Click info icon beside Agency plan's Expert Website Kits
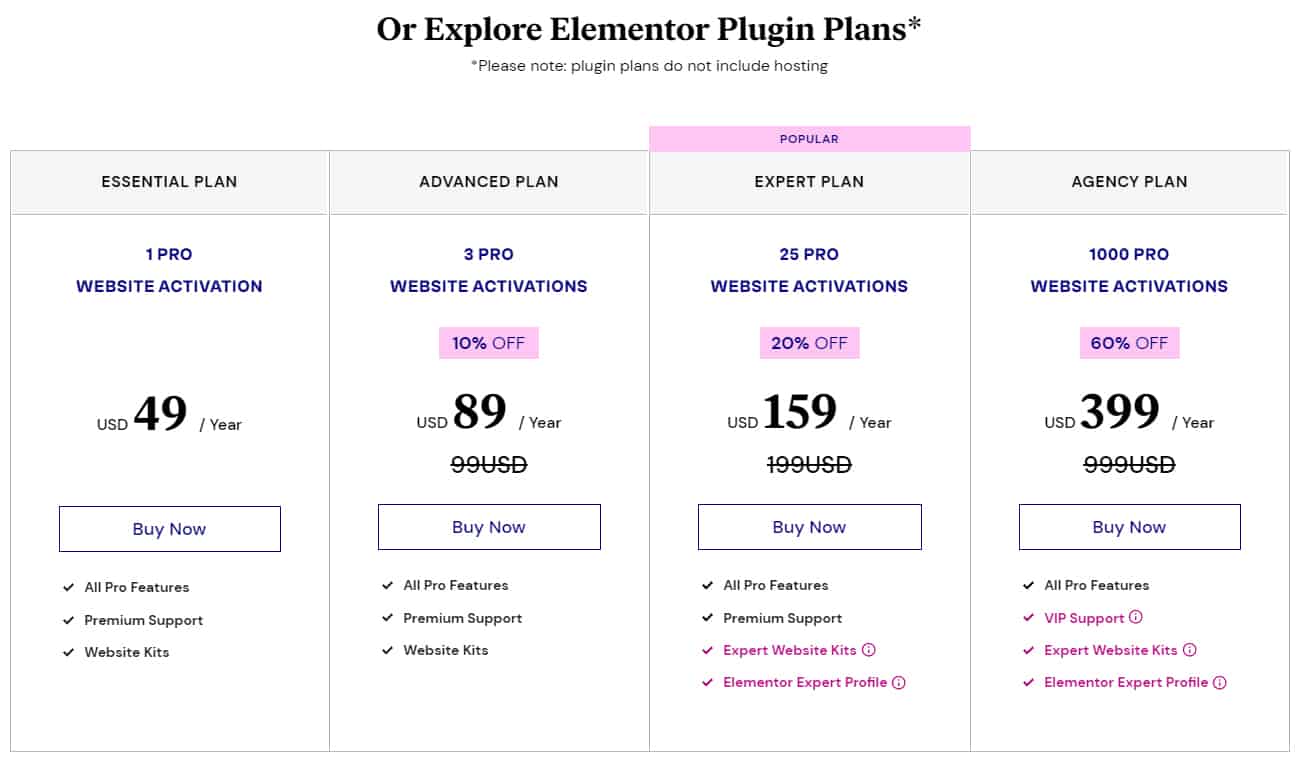This screenshot has width=1301, height=763. 1189,650
